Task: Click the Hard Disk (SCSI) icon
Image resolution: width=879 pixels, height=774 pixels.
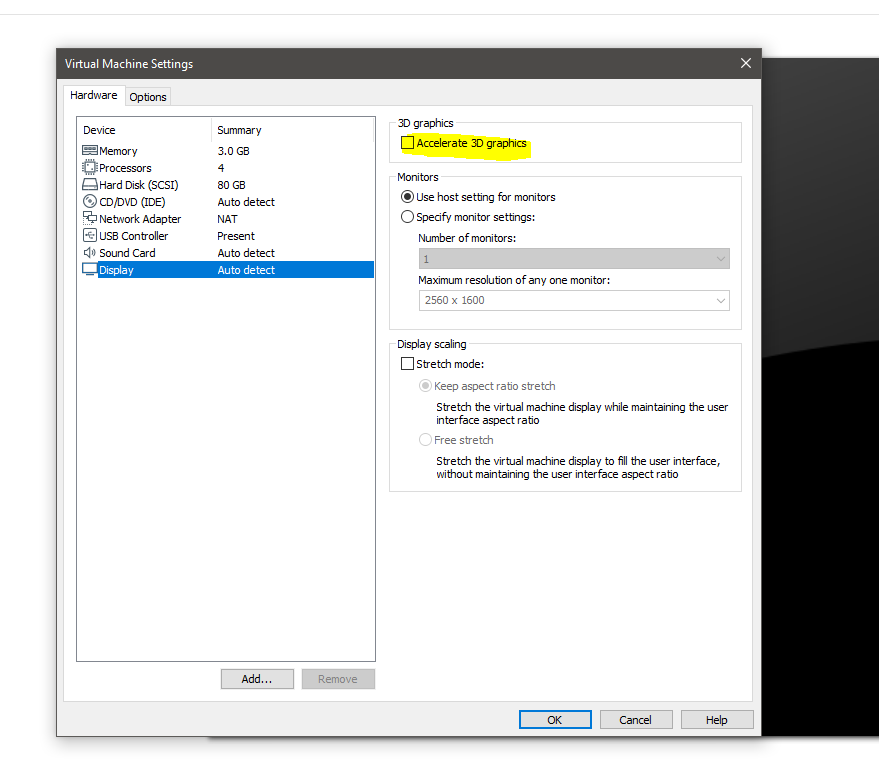Action: coord(90,185)
